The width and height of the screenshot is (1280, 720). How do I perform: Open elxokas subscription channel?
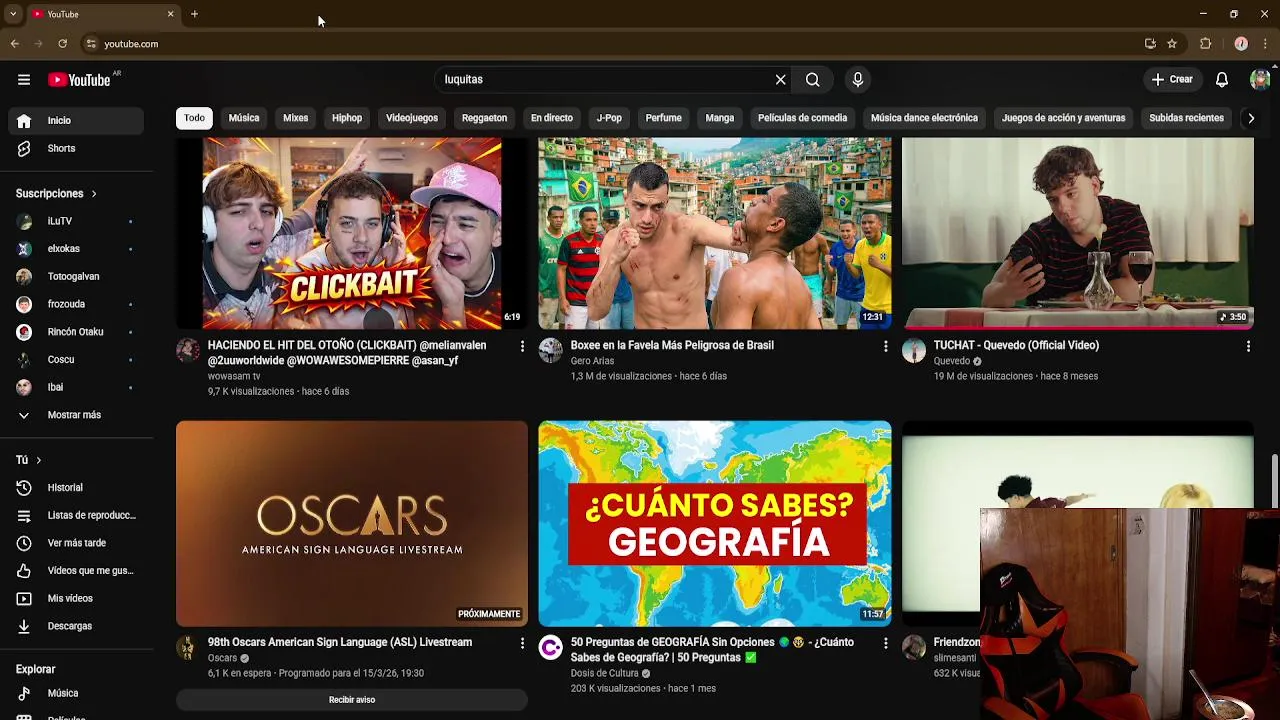point(76,249)
